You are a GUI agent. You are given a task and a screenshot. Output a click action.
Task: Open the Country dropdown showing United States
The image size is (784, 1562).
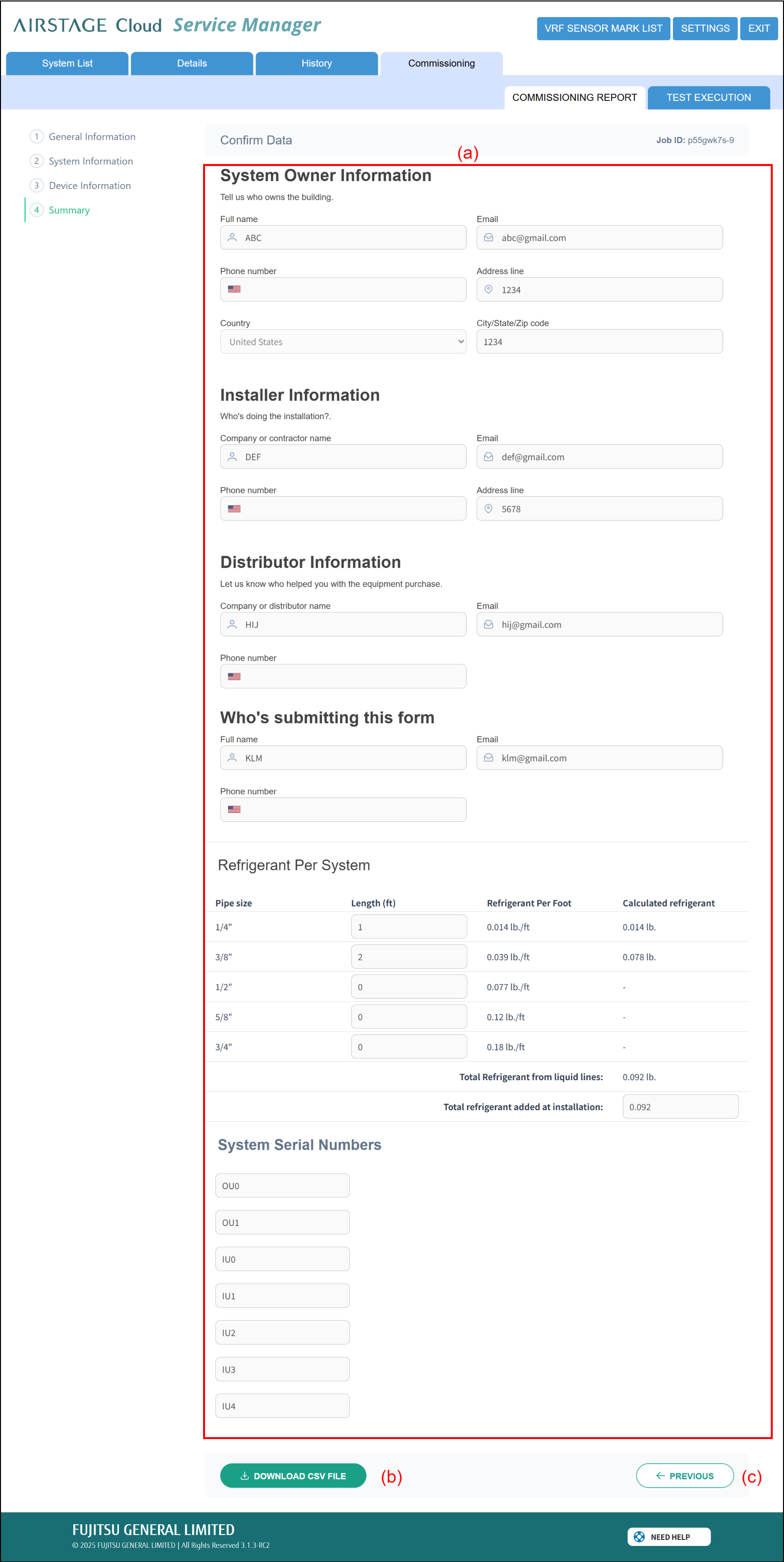tap(343, 342)
